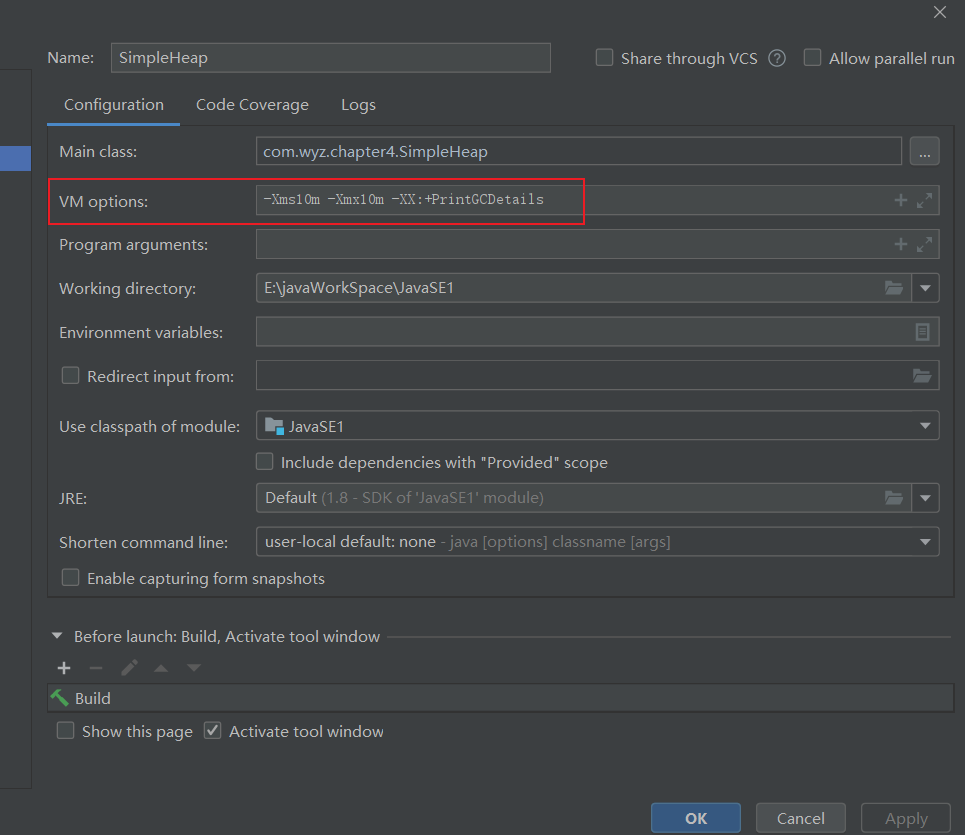
Task: Add a new Before launch task
Action: click(64, 668)
